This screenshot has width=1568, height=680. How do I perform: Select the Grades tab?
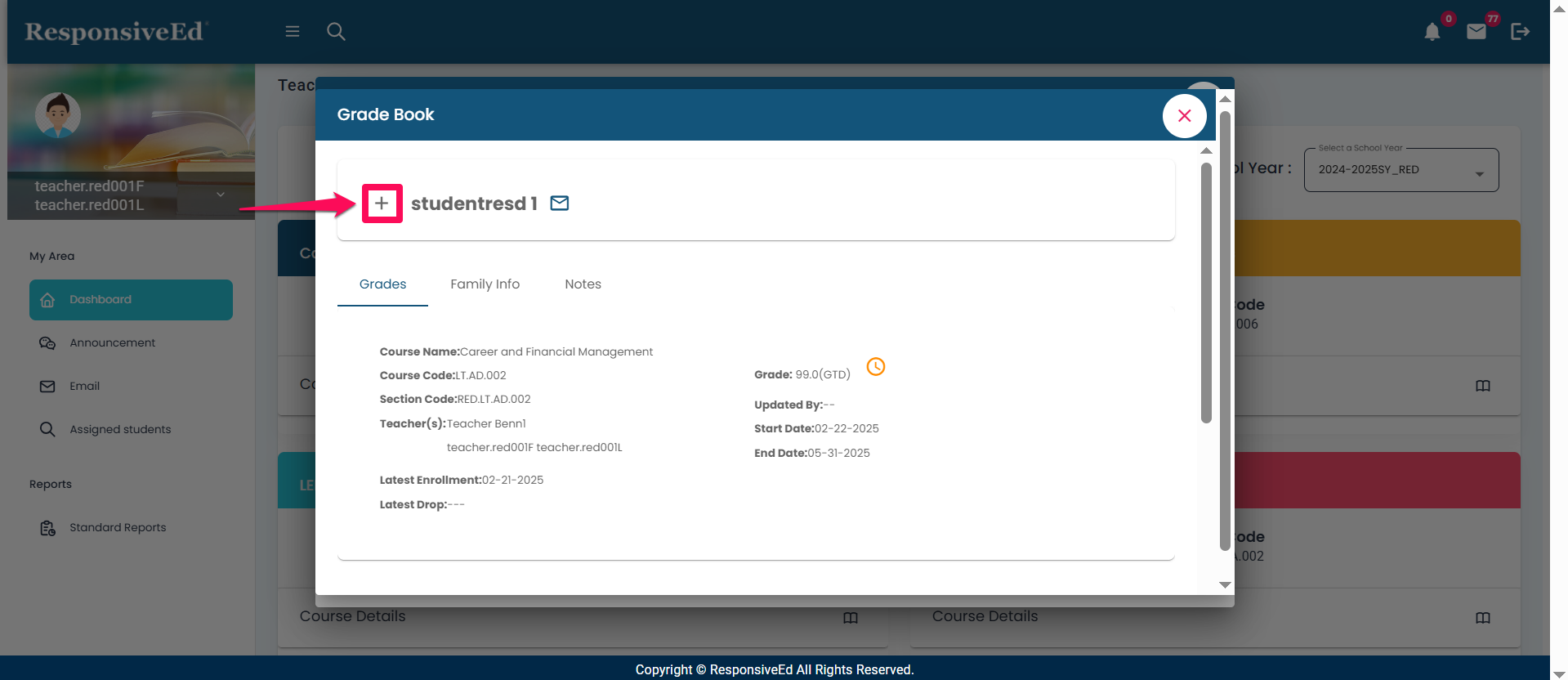pos(382,284)
